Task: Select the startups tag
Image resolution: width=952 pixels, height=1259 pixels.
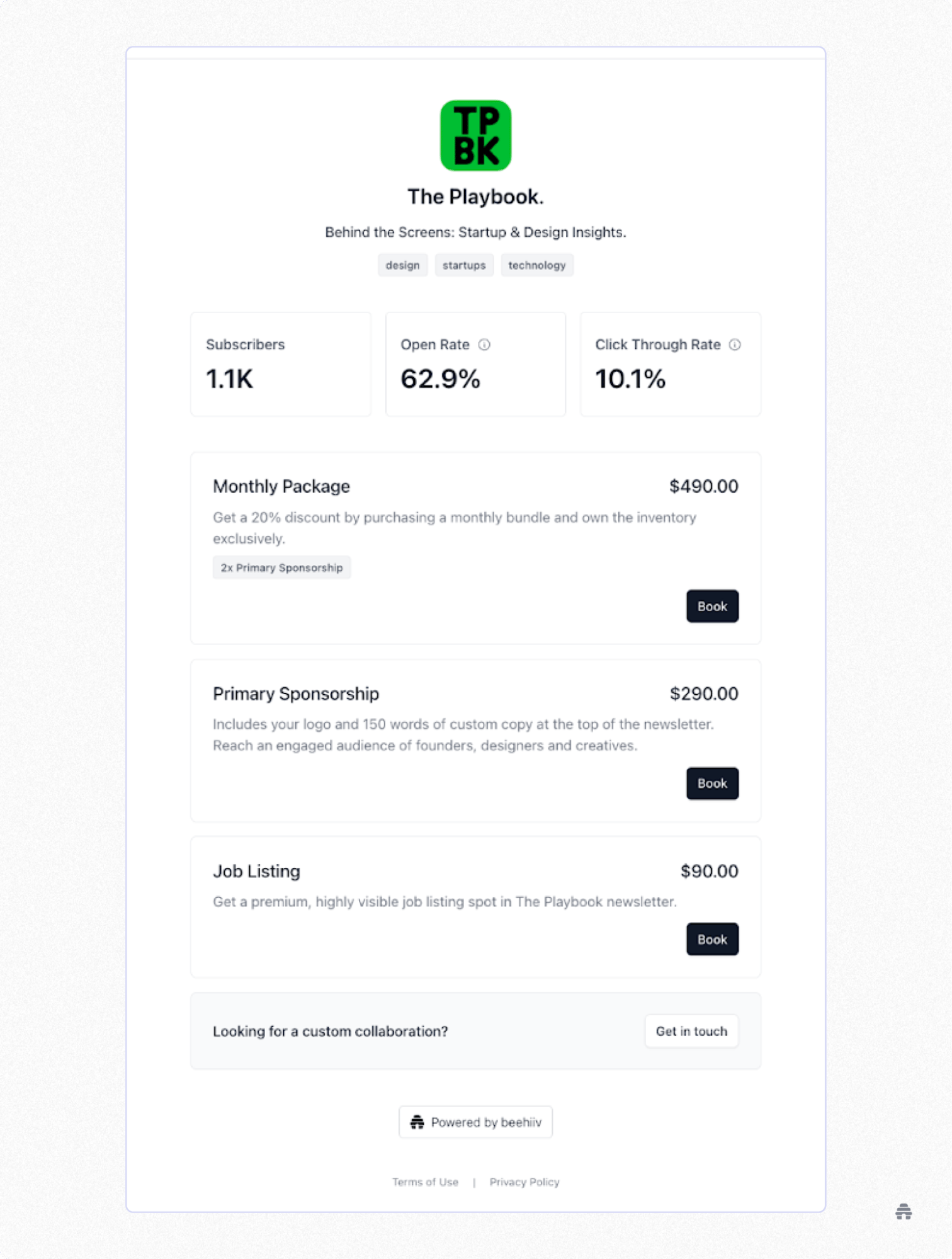Action: pyautogui.click(x=464, y=265)
